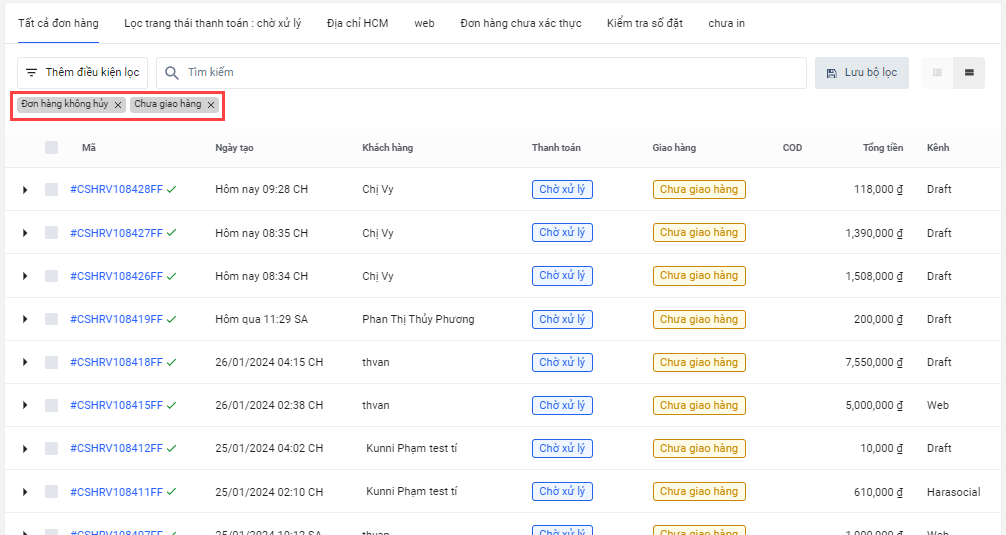Click the filter icon in Thêm điều kiện lọc

32,73
